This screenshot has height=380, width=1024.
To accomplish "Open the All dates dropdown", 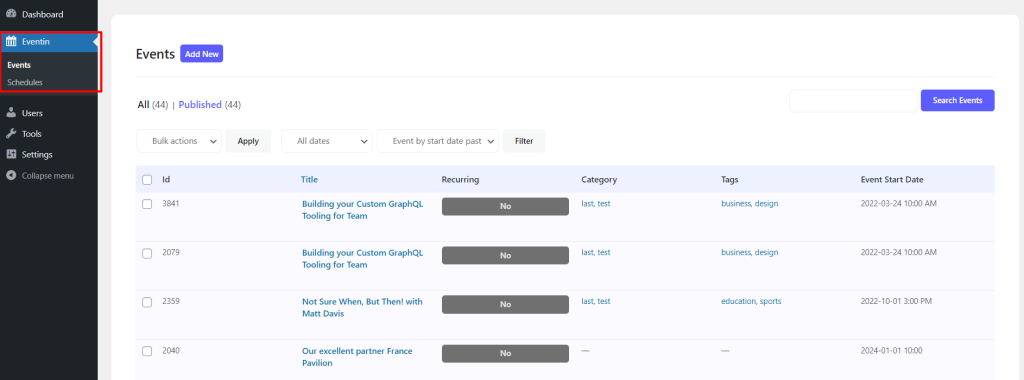I will [327, 141].
